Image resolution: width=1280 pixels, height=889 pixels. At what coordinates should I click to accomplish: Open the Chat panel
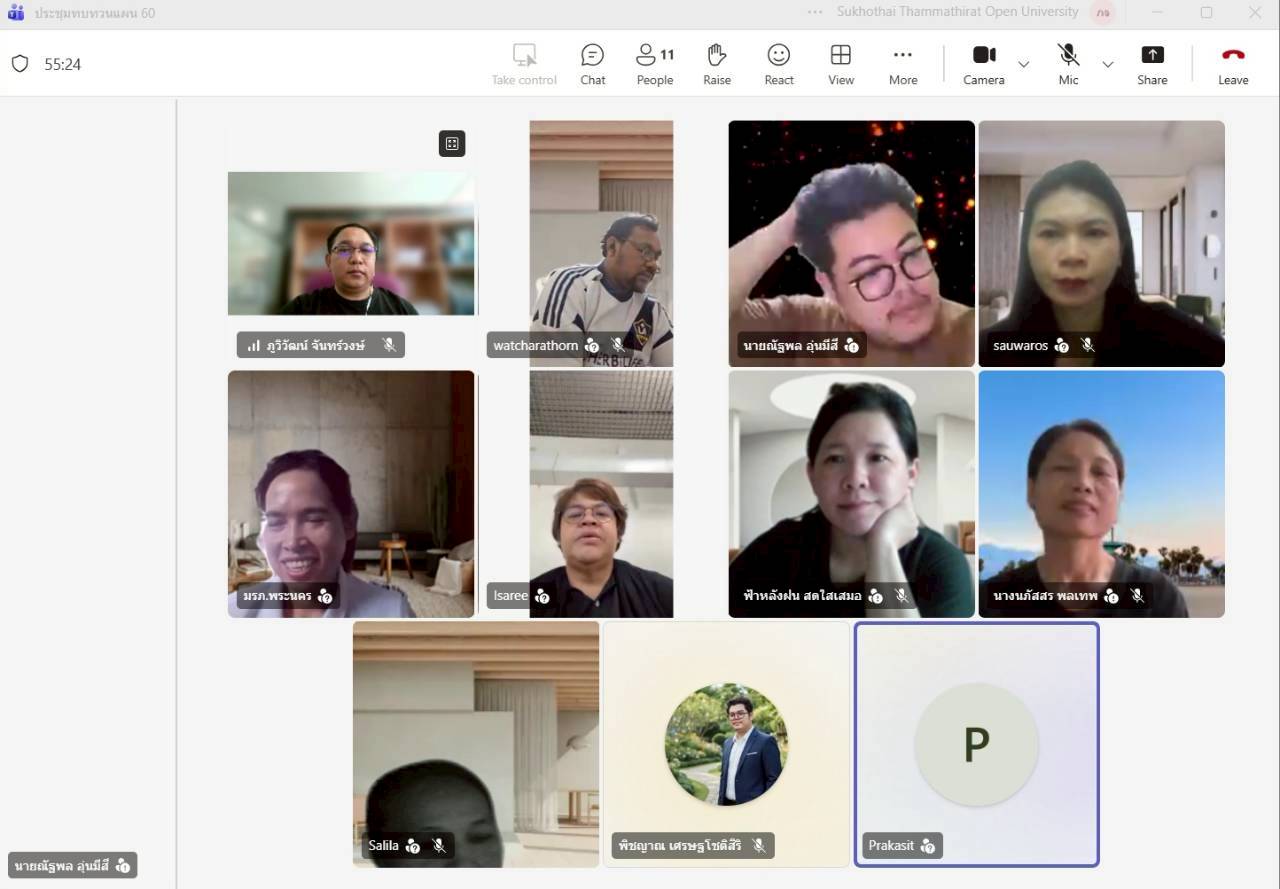pyautogui.click(x=592, y=64)
